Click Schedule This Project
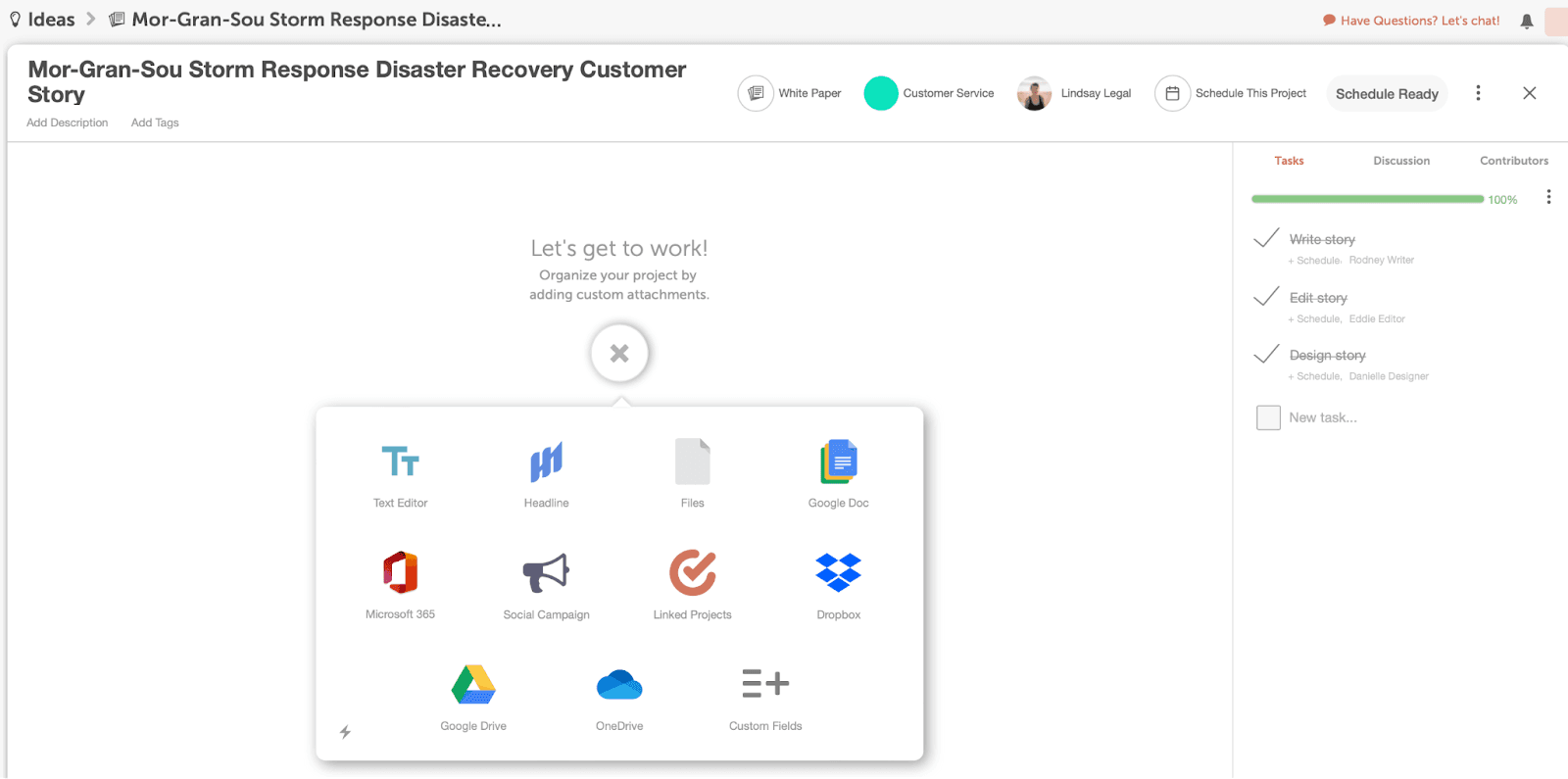 tap(1232, 93)
